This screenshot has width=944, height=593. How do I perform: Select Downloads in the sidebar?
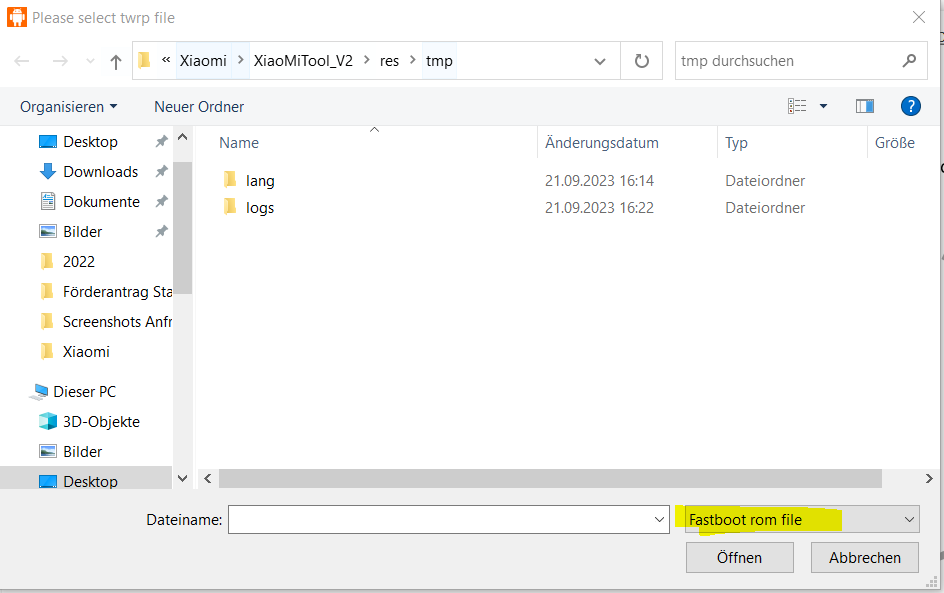tap(100, 172)
